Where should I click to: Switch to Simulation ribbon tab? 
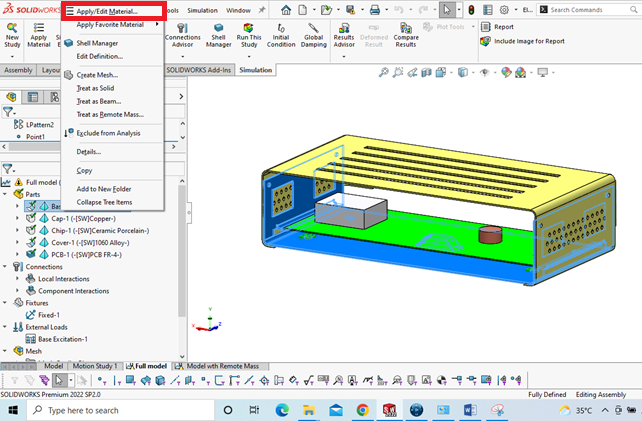pyautogui.click(x=255, y=70)
